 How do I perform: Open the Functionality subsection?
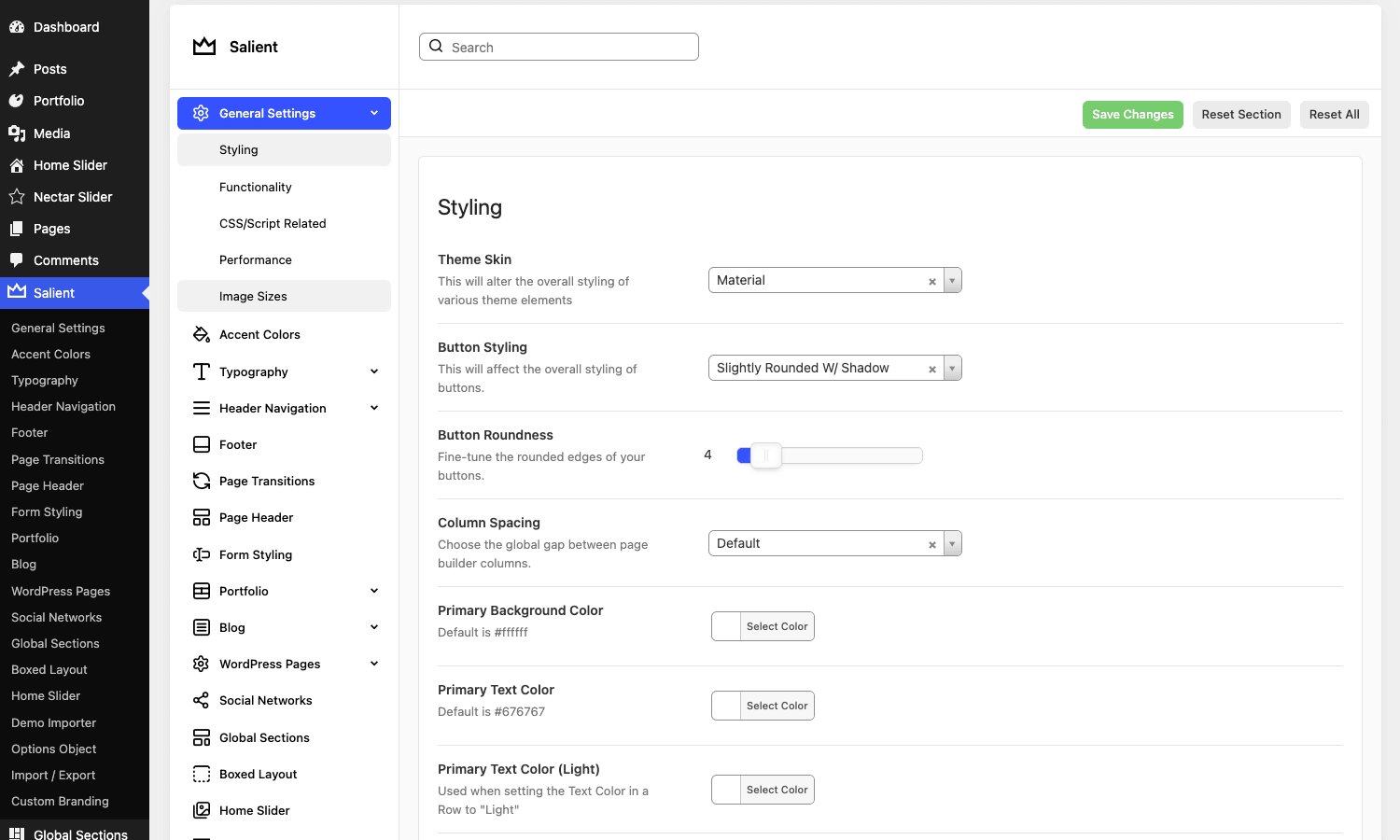point(284,187)
